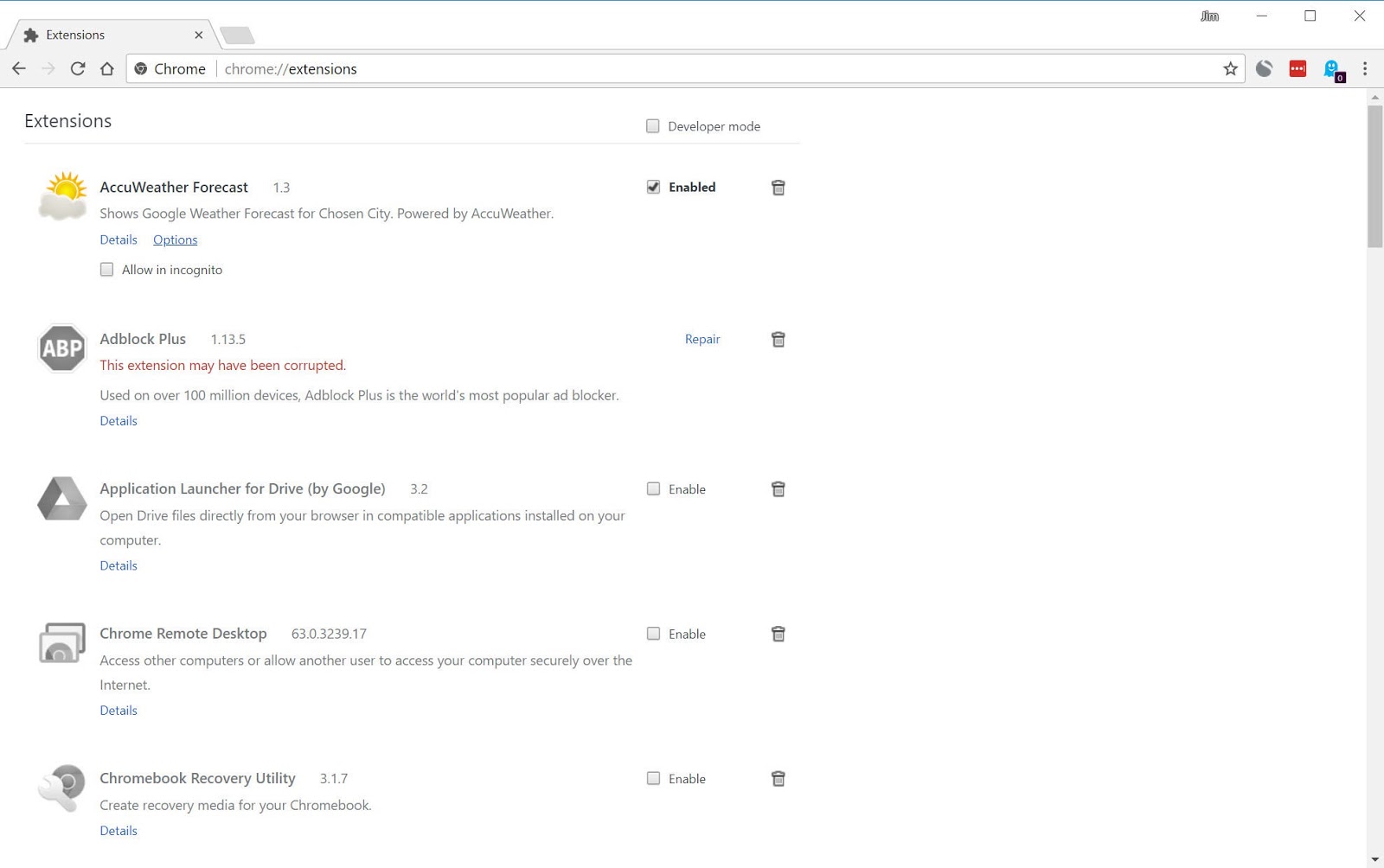Remove Application Launcher for Drive via trash icon

[778, 489]
